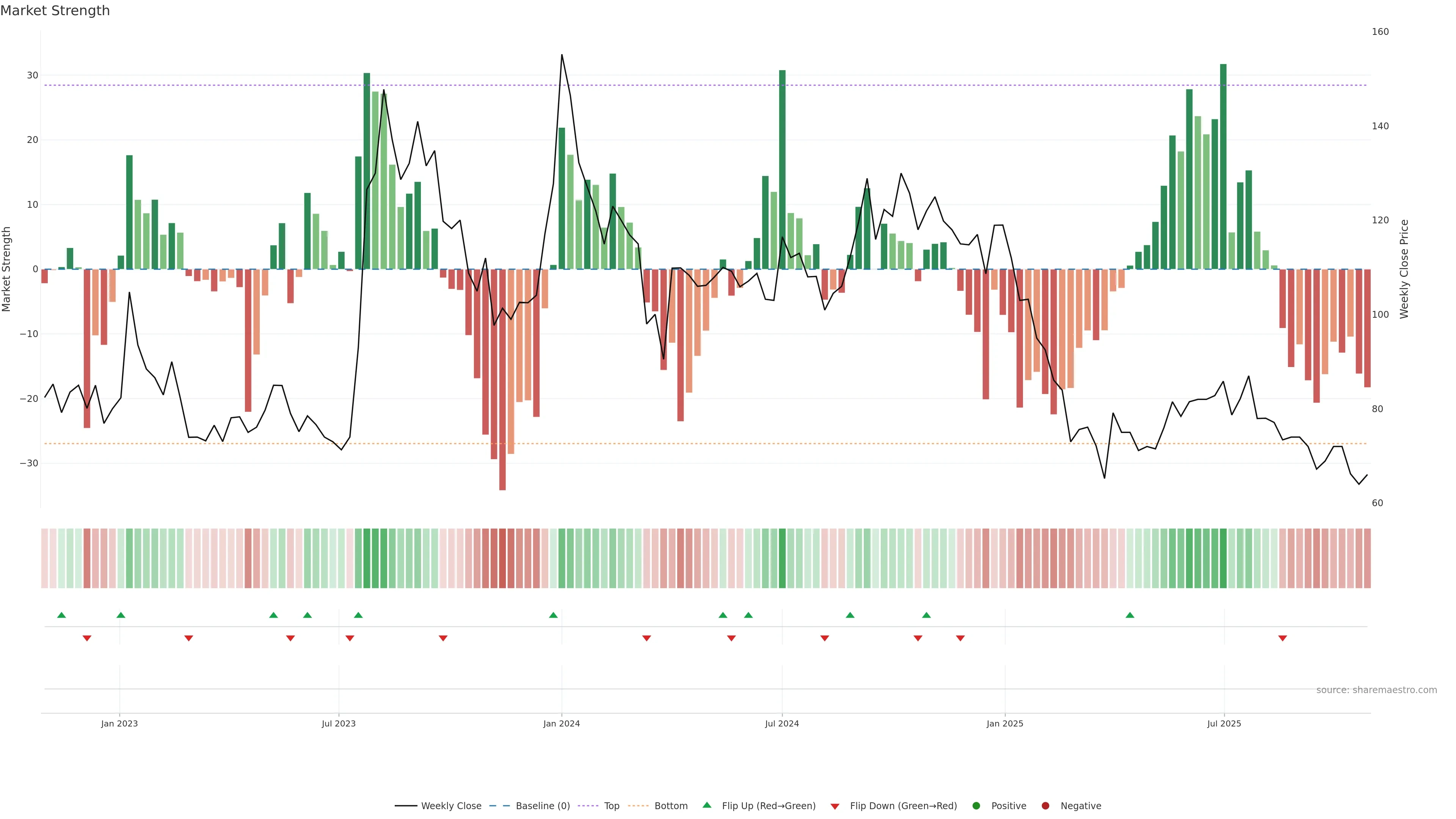Image resolution: width=1456 pixels, height=819 pixels.
Task: Click the flip-up triangle nearest Jan 2024
Action: pos(553,615)
